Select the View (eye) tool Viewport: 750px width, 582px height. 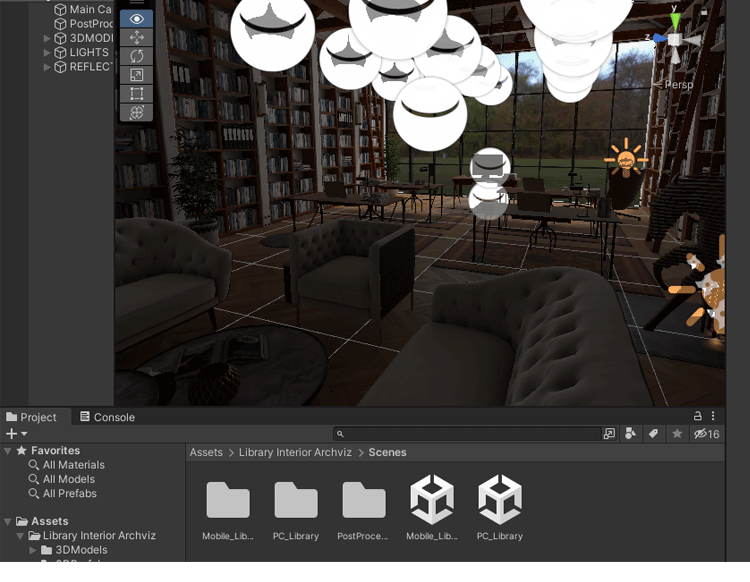pos(137,18)
